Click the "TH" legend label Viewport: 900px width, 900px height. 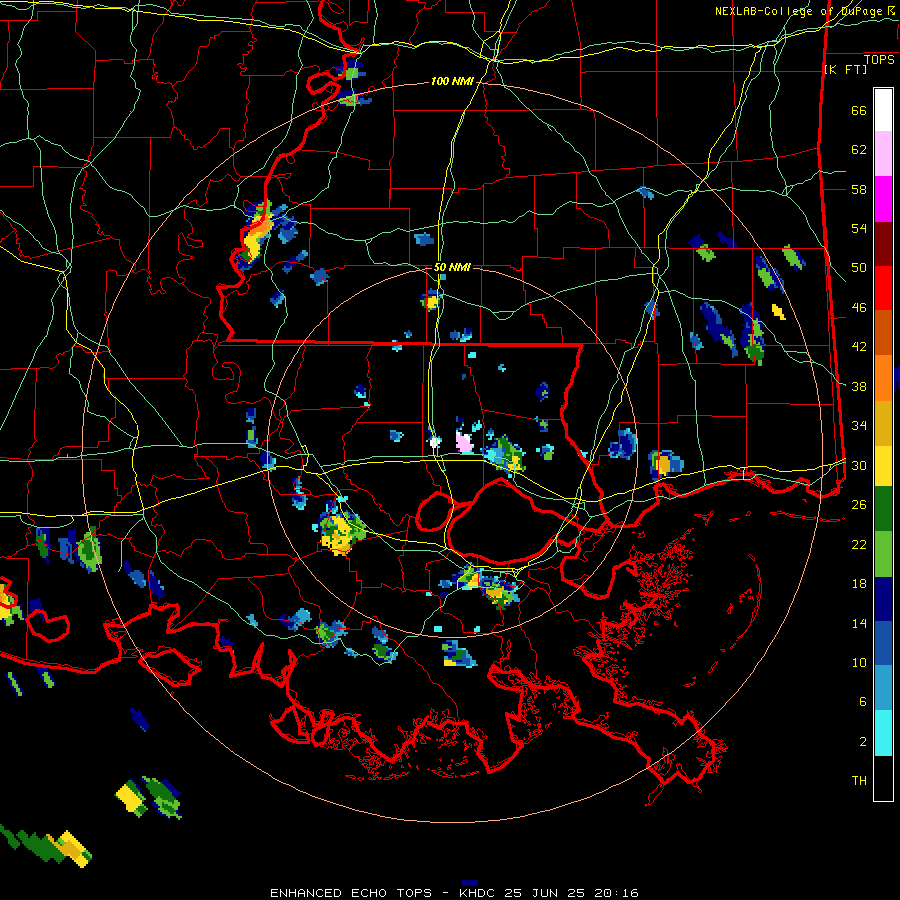tap(859, 781)
